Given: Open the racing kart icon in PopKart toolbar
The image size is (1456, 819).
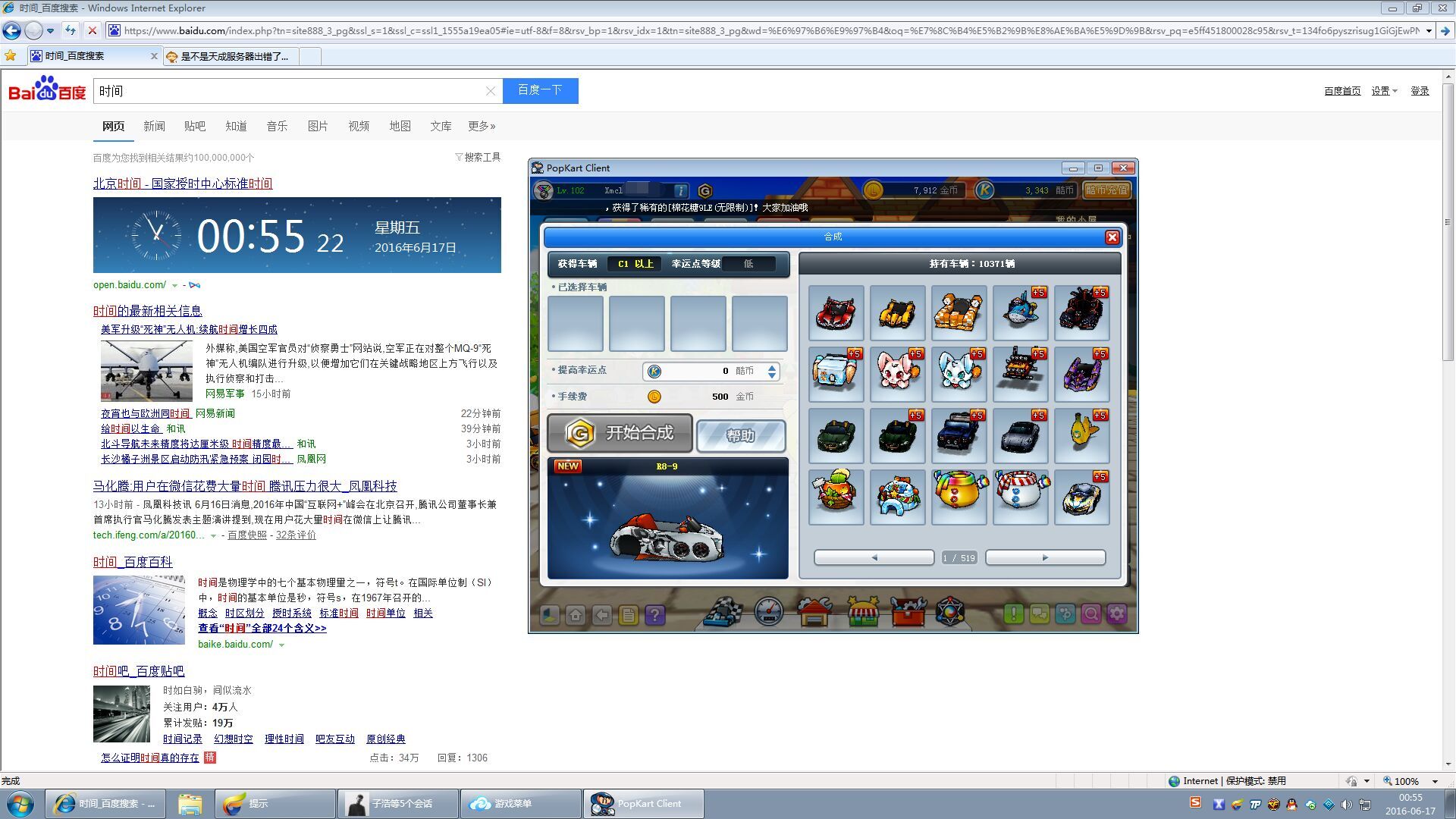Looking at the screenshot, I should 723,611.
